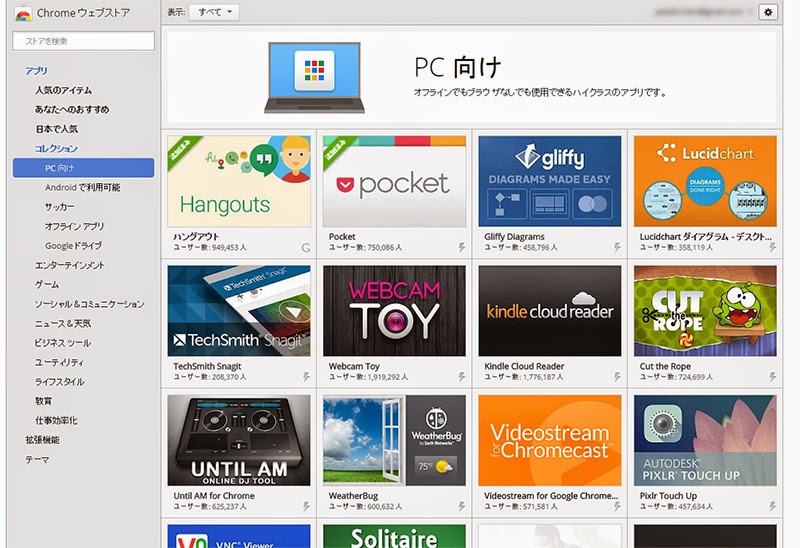Viewport: 800px width, 548px height.
Task: Open オフライン アプリ collection
Action: click(74, 226)
